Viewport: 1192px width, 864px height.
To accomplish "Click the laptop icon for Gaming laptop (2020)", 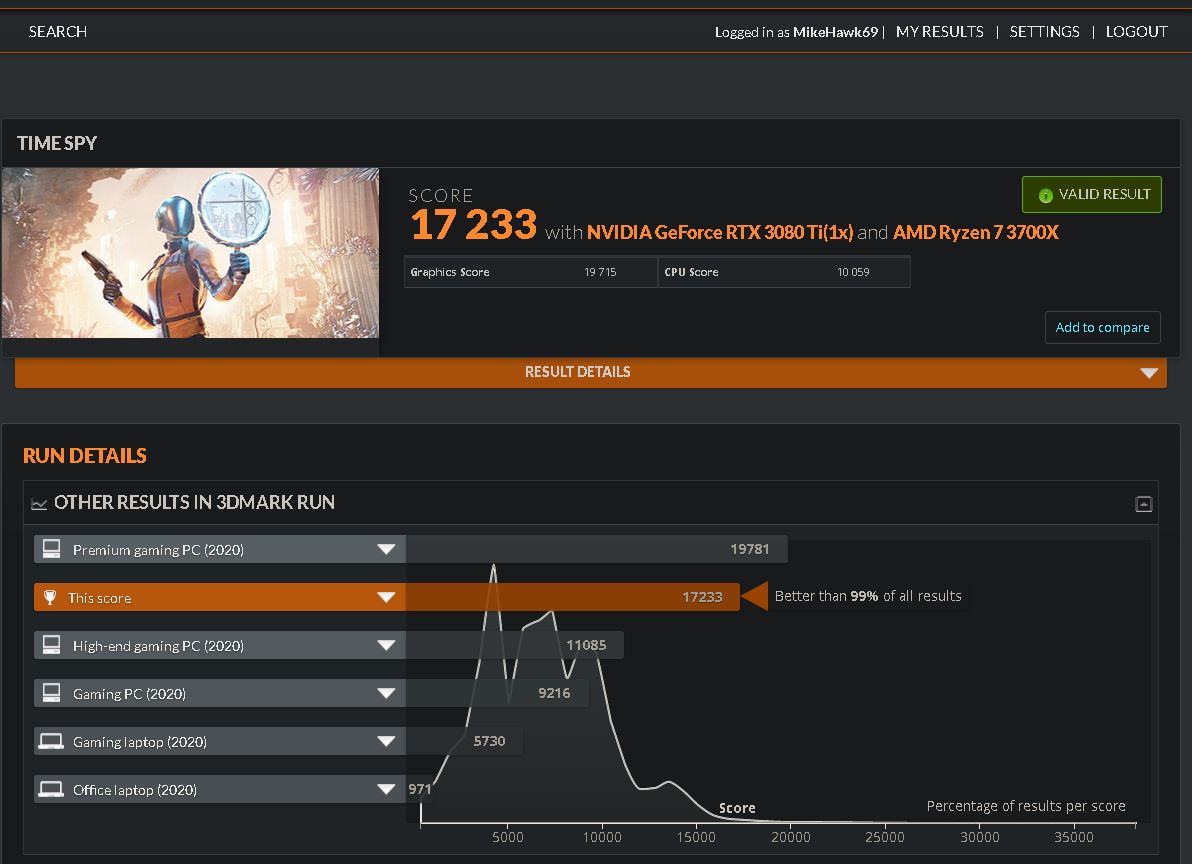I will [x=51, y=741].
